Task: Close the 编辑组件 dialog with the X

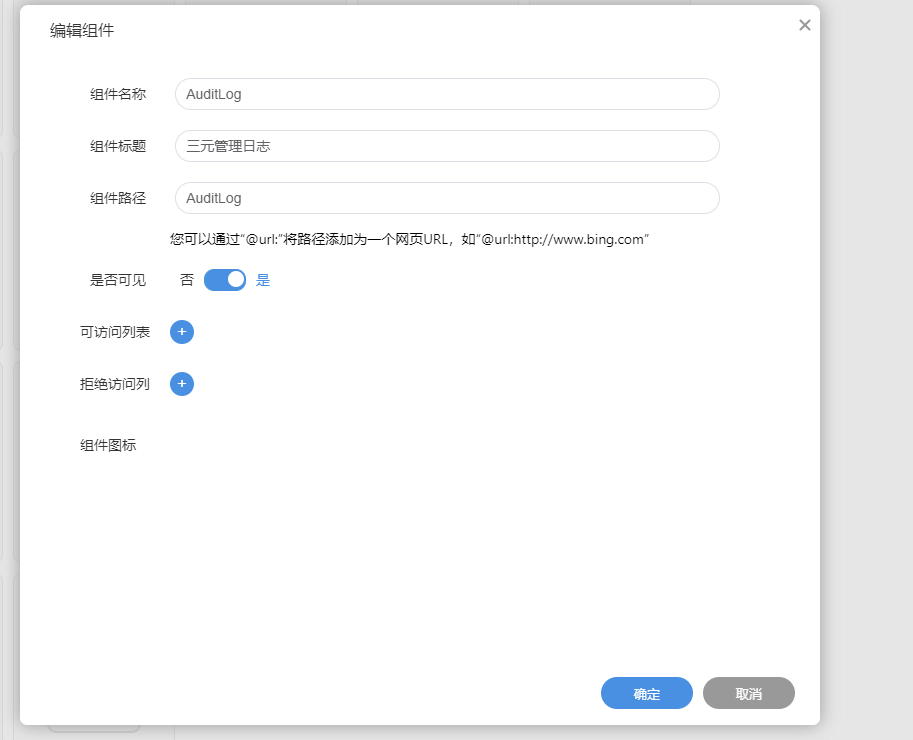Action: 804,25
